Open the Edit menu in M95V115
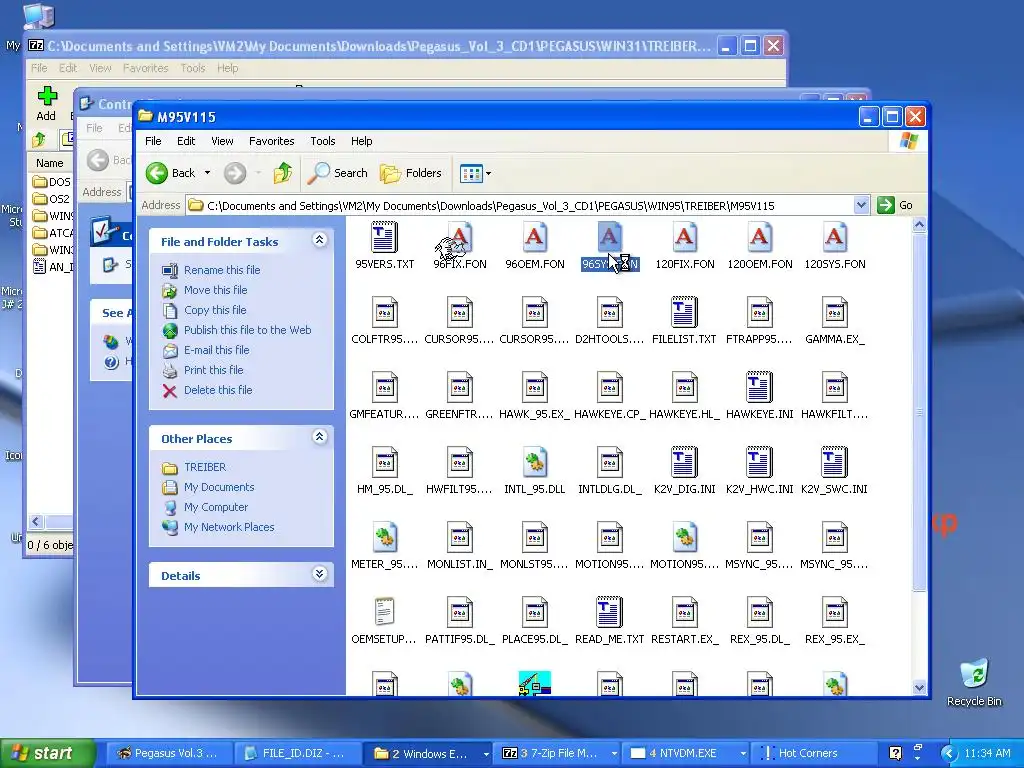The height and width of the screenshot is (768, 1024). (185, 141)
